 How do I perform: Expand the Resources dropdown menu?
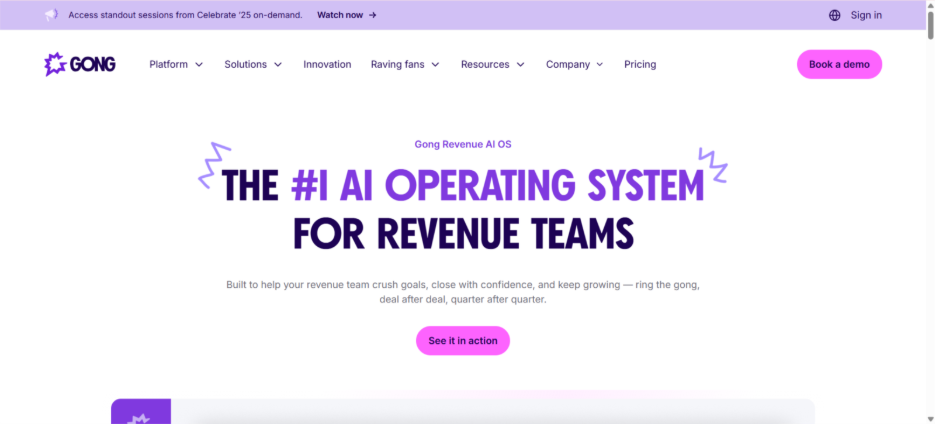(x=492, y=64)
